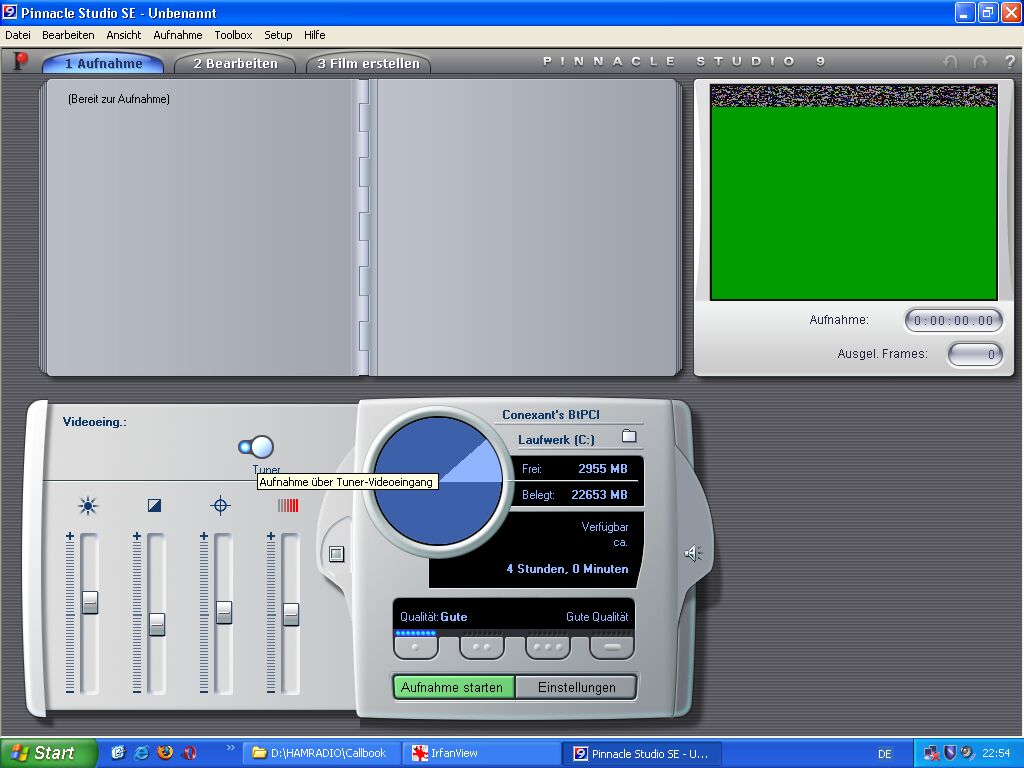Screen dimensions: 1024x768
Task: Open the Aufnahme menu
Action: (178, 35)
